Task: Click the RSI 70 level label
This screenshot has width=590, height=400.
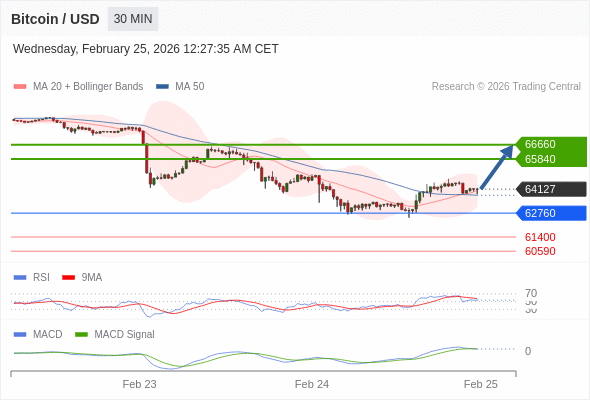Action: coord(531,293)
